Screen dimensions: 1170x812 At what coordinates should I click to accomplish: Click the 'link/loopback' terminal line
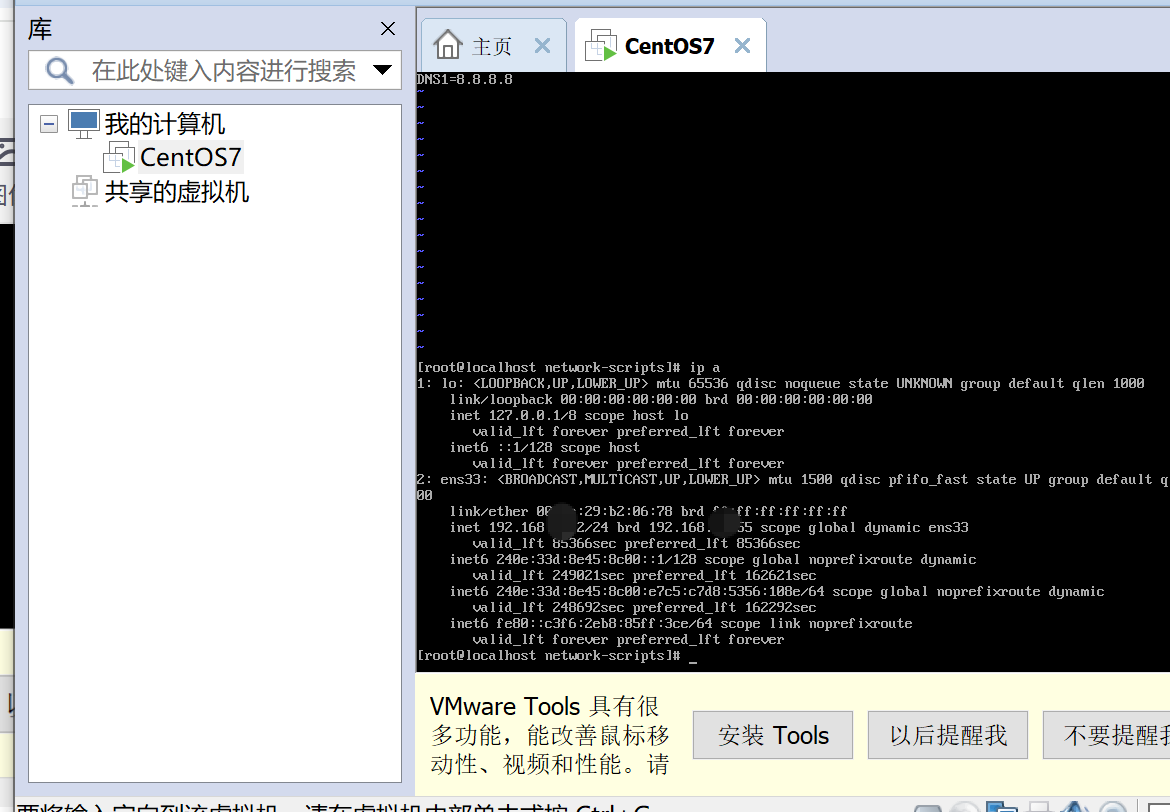[660, 399]
